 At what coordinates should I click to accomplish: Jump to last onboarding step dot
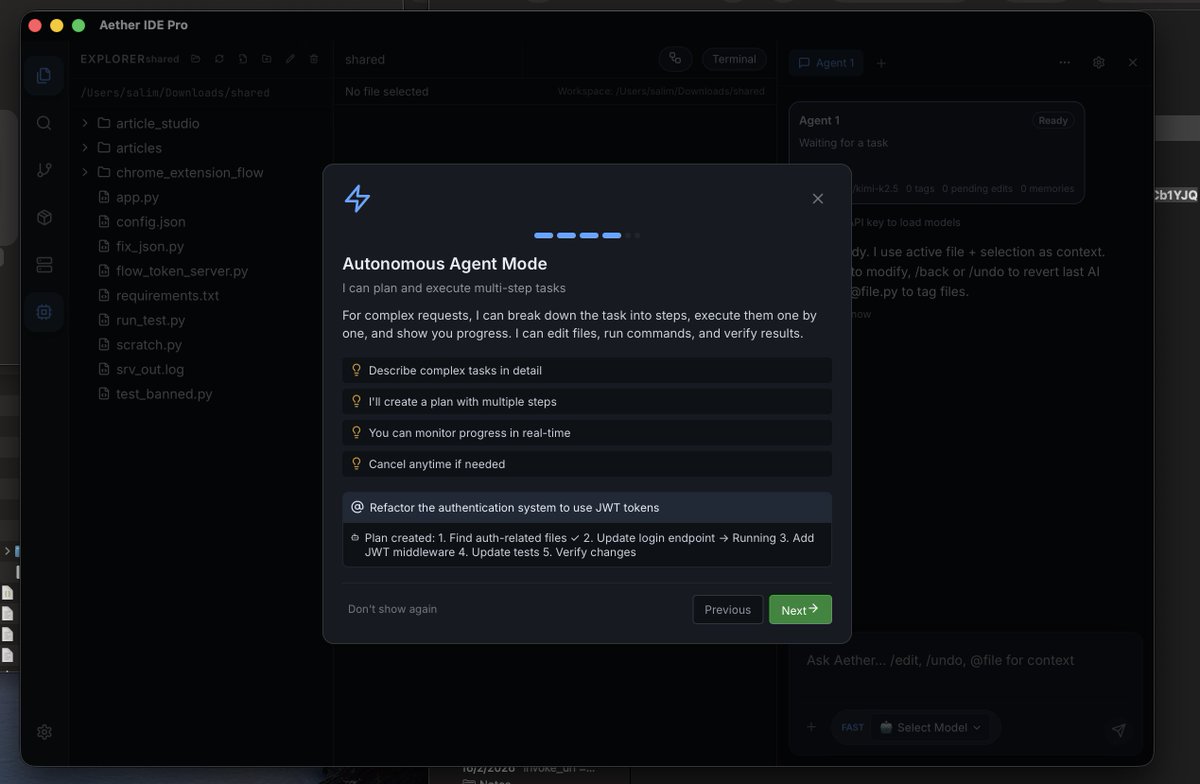637,235
